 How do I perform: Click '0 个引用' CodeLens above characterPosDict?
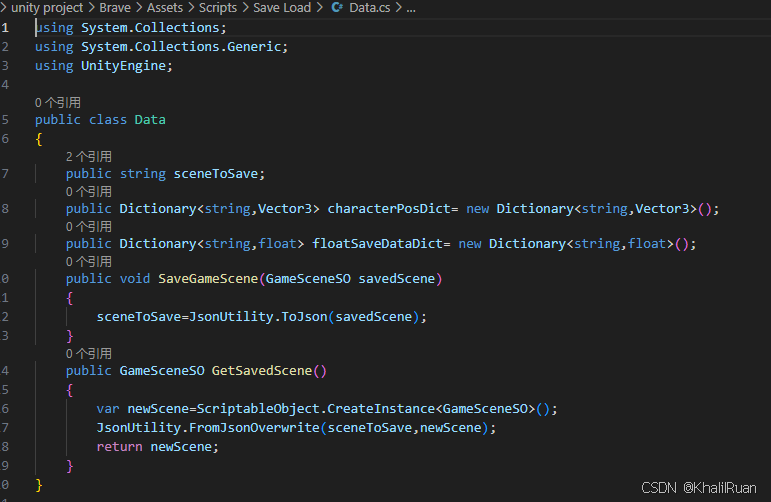(x=89, y=191)
